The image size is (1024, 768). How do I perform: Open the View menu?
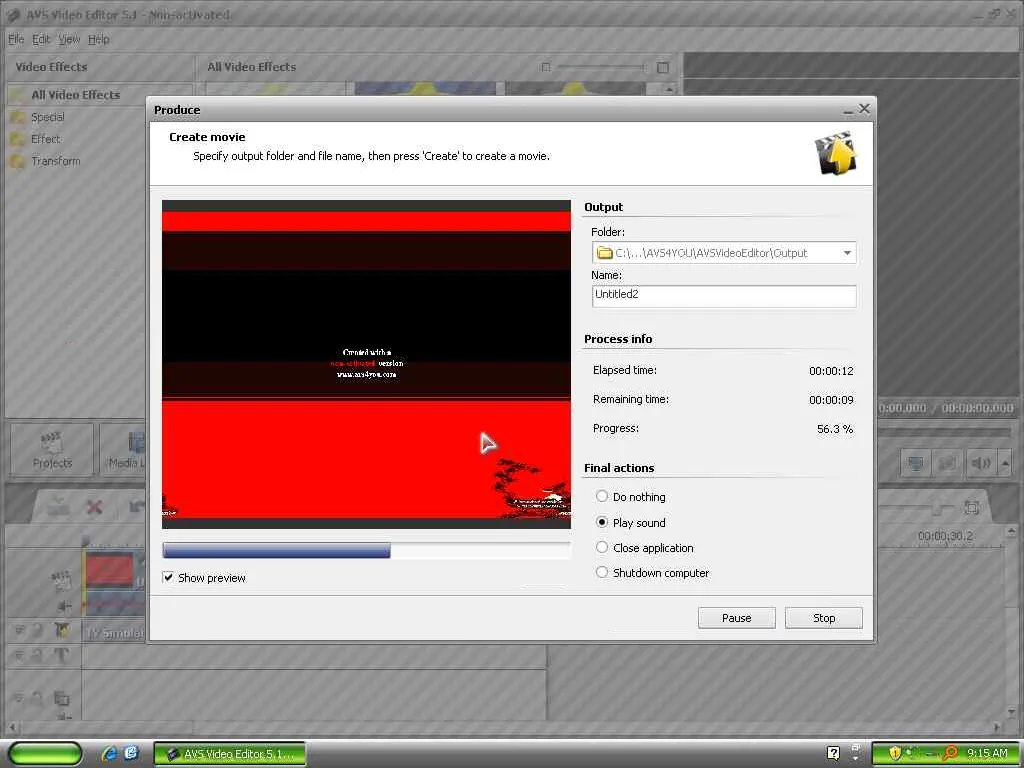[69, 39]
